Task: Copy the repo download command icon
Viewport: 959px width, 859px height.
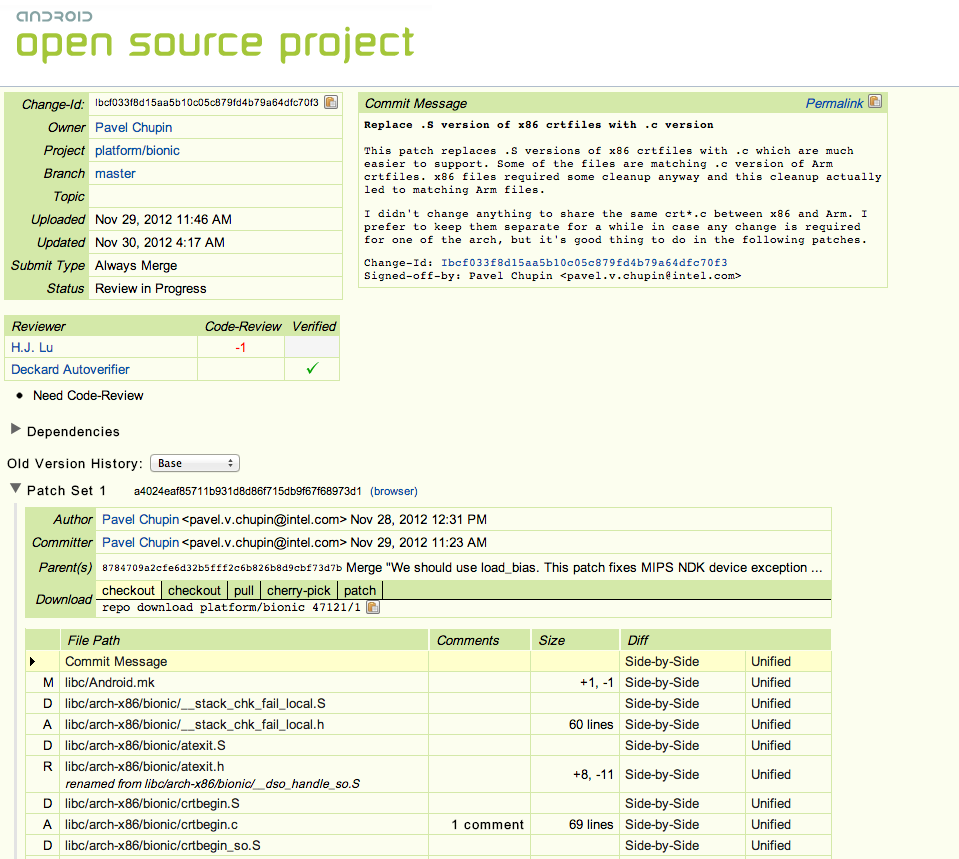Action: tap(373, 607)
